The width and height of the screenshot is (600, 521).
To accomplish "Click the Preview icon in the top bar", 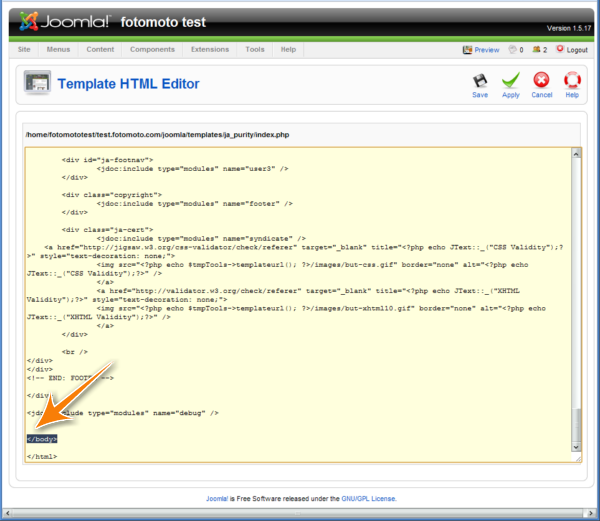I will [467, 50].
